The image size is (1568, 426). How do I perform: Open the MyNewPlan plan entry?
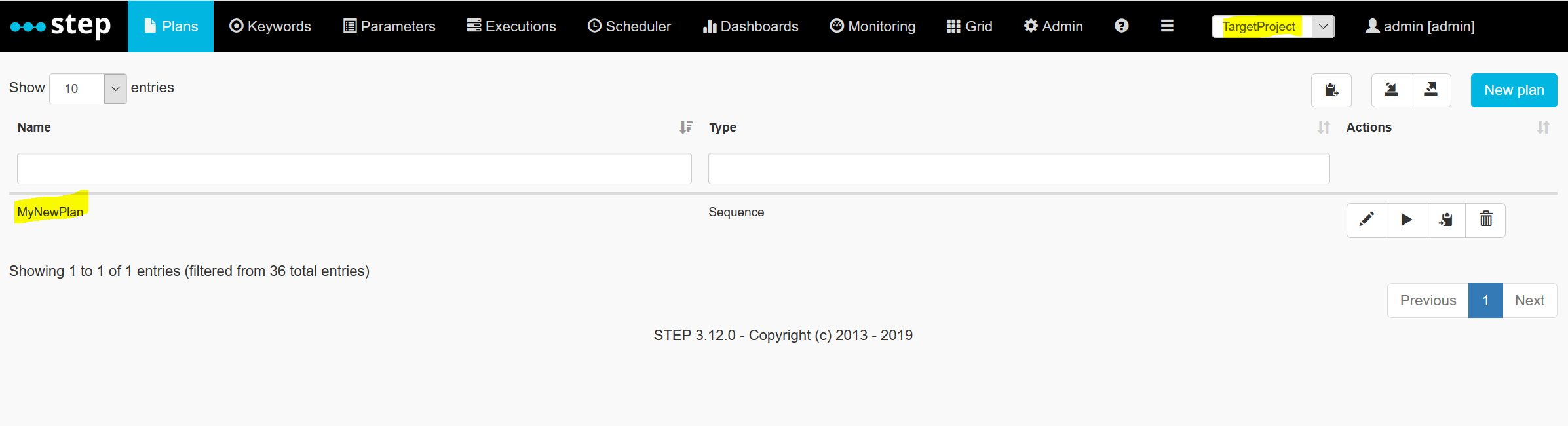(x=50, y=212)
